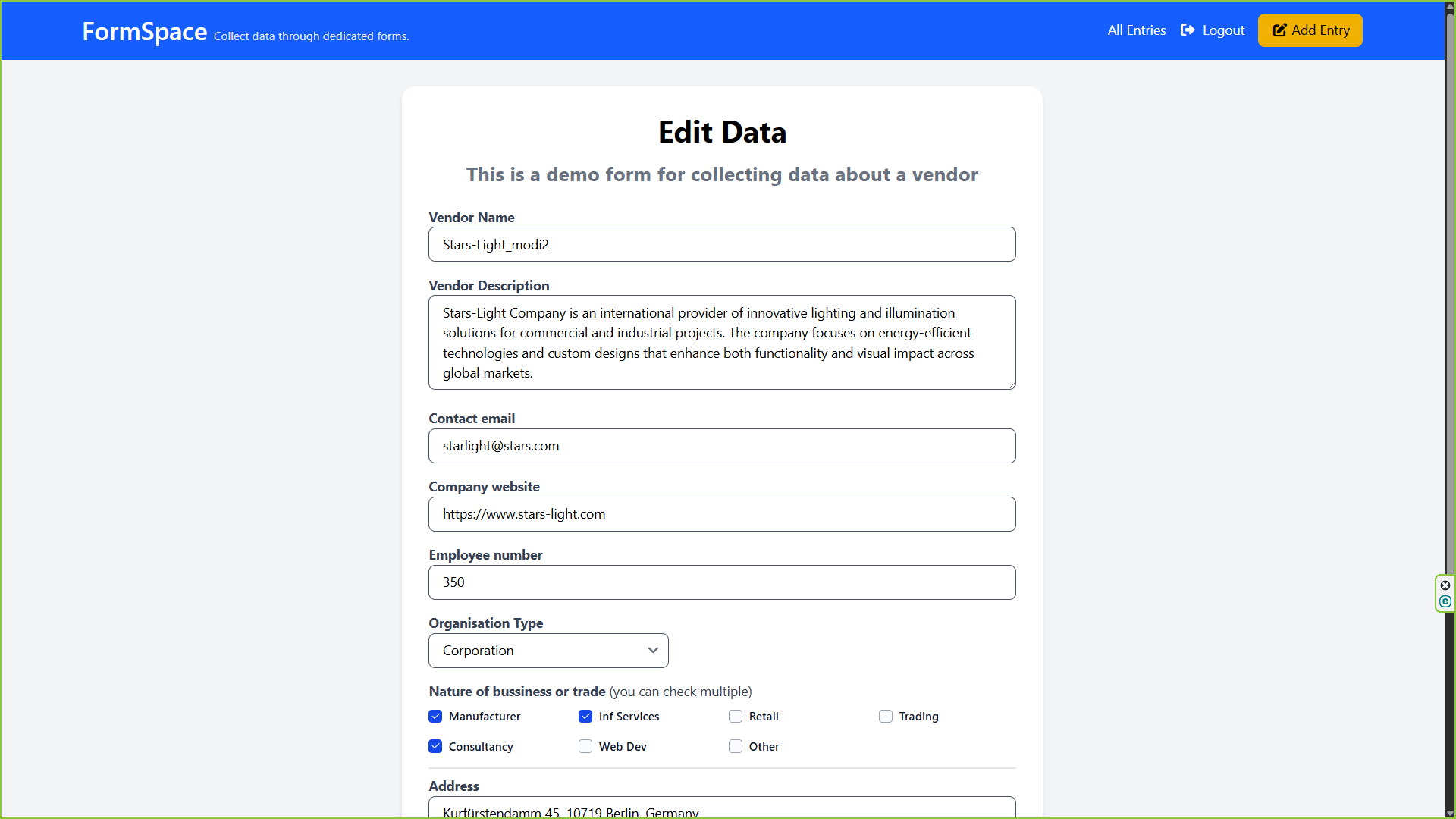Select the Other checkbox
This screenshot has width=1456, height=819.
(736, 747)
